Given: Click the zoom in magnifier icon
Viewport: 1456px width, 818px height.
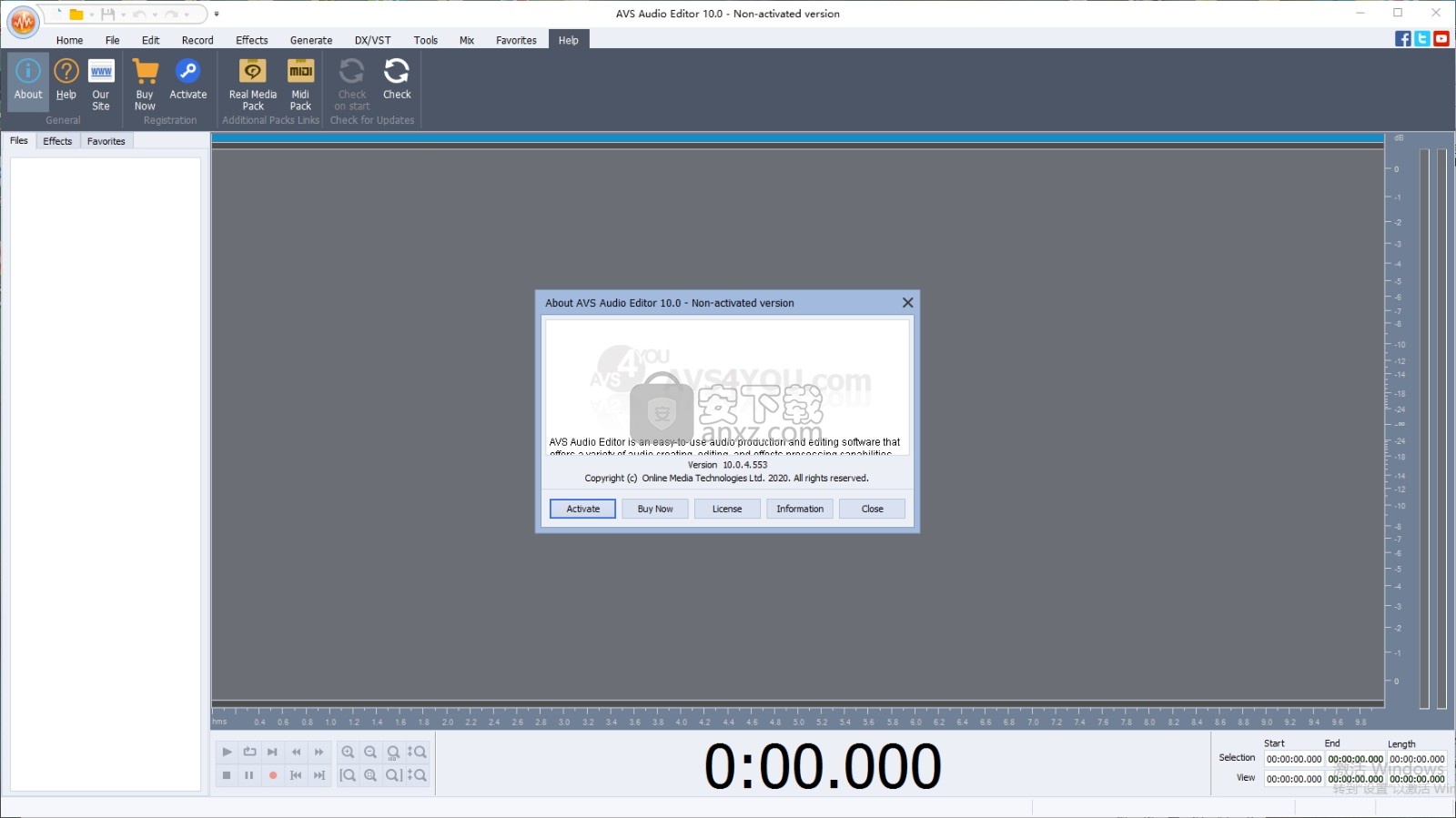Looking at the screenshot, I should coord(348,752).
